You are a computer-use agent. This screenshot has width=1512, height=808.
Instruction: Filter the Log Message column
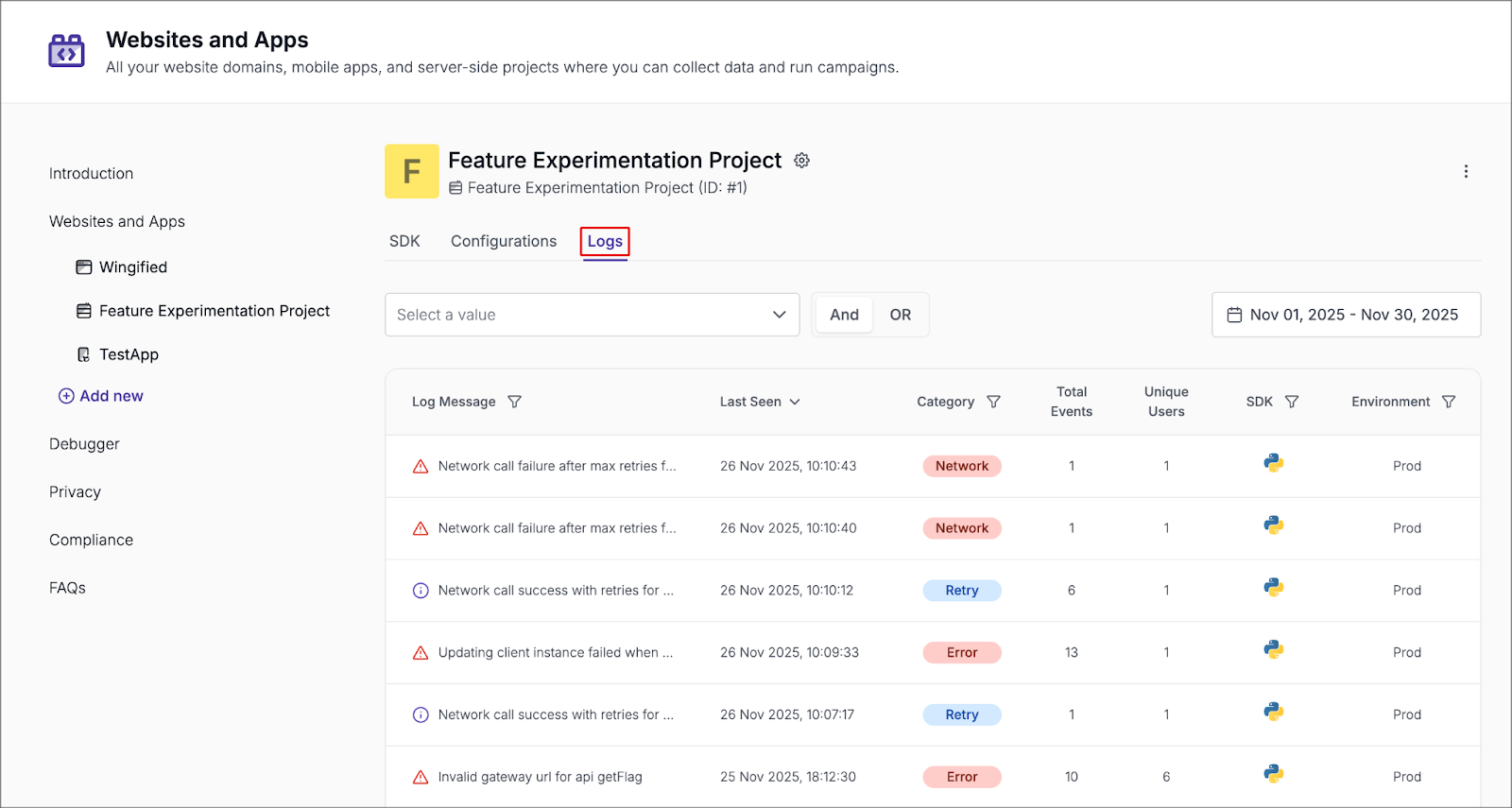click(514, 402)
